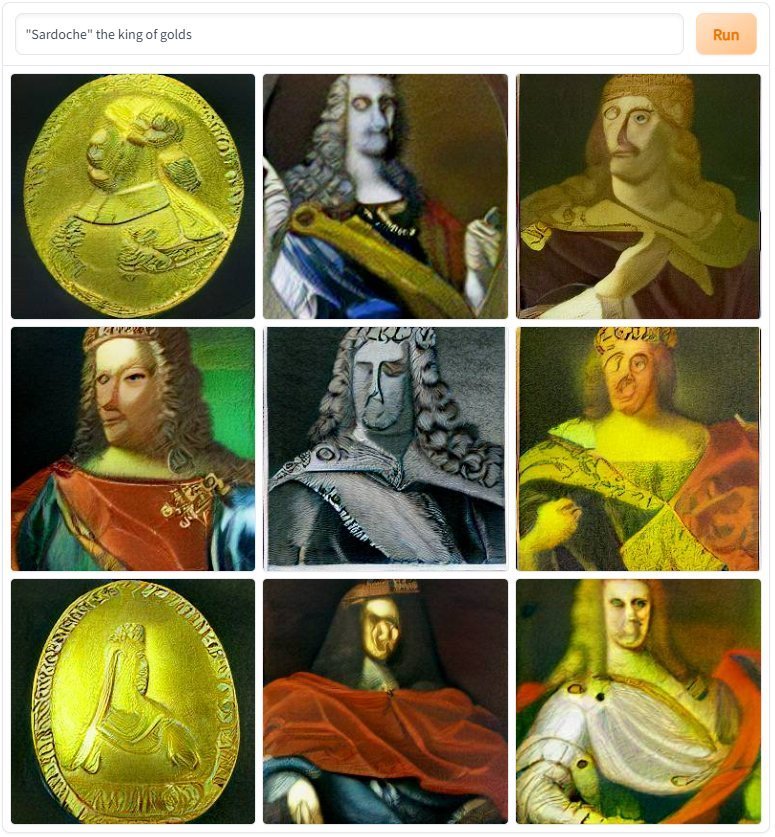Click the gold embroidered emblem on the red robe

pyautogui.click(x=188, y=504)
